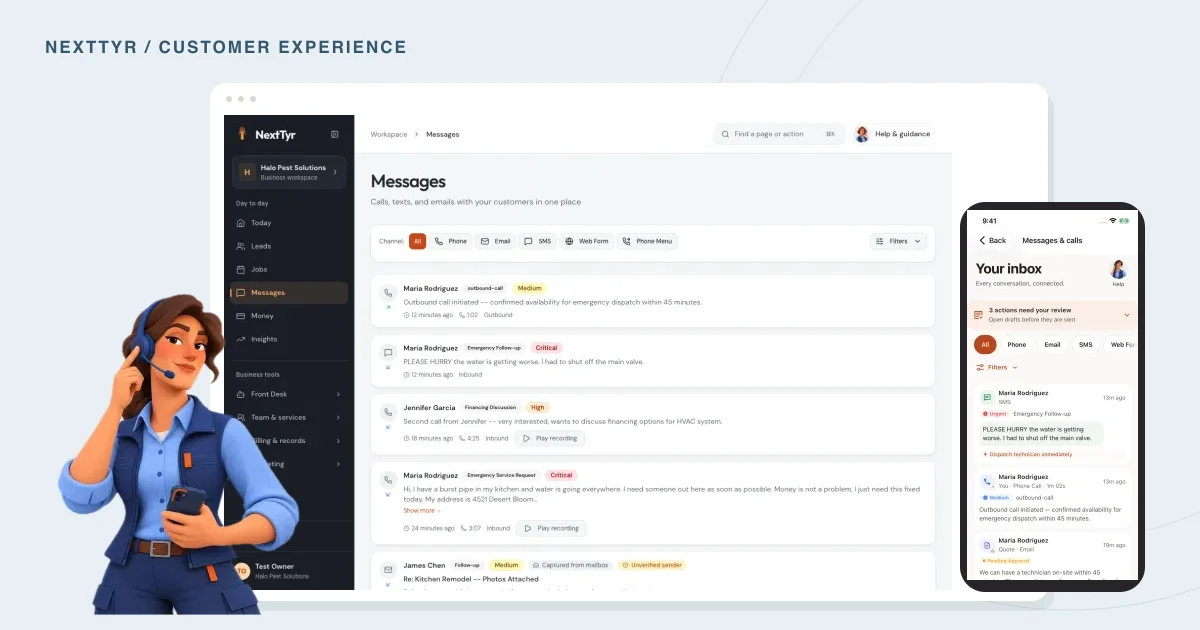Filter messages by Web Form channel

tap(587, 241)
